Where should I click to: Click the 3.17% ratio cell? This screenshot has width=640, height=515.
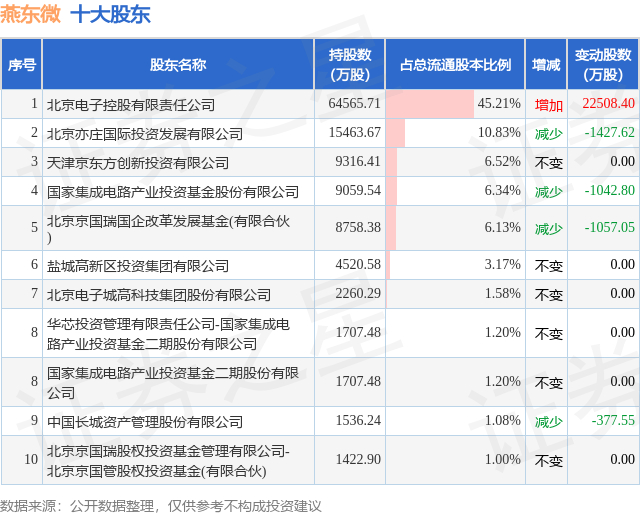pyautogui.click(x=455, y=264)
